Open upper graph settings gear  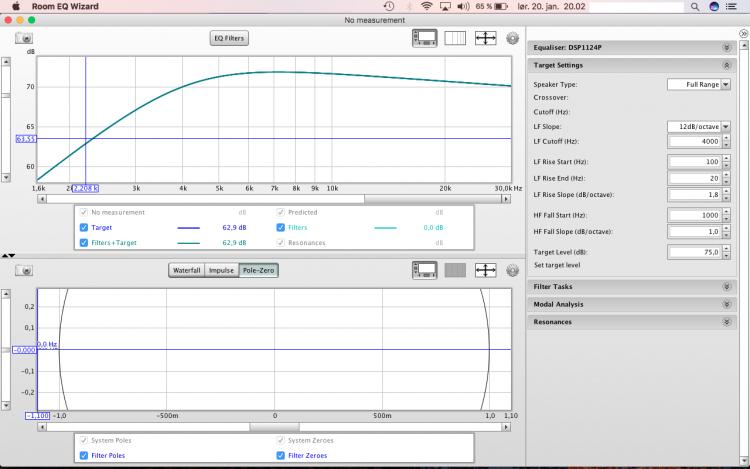point(512,39)
